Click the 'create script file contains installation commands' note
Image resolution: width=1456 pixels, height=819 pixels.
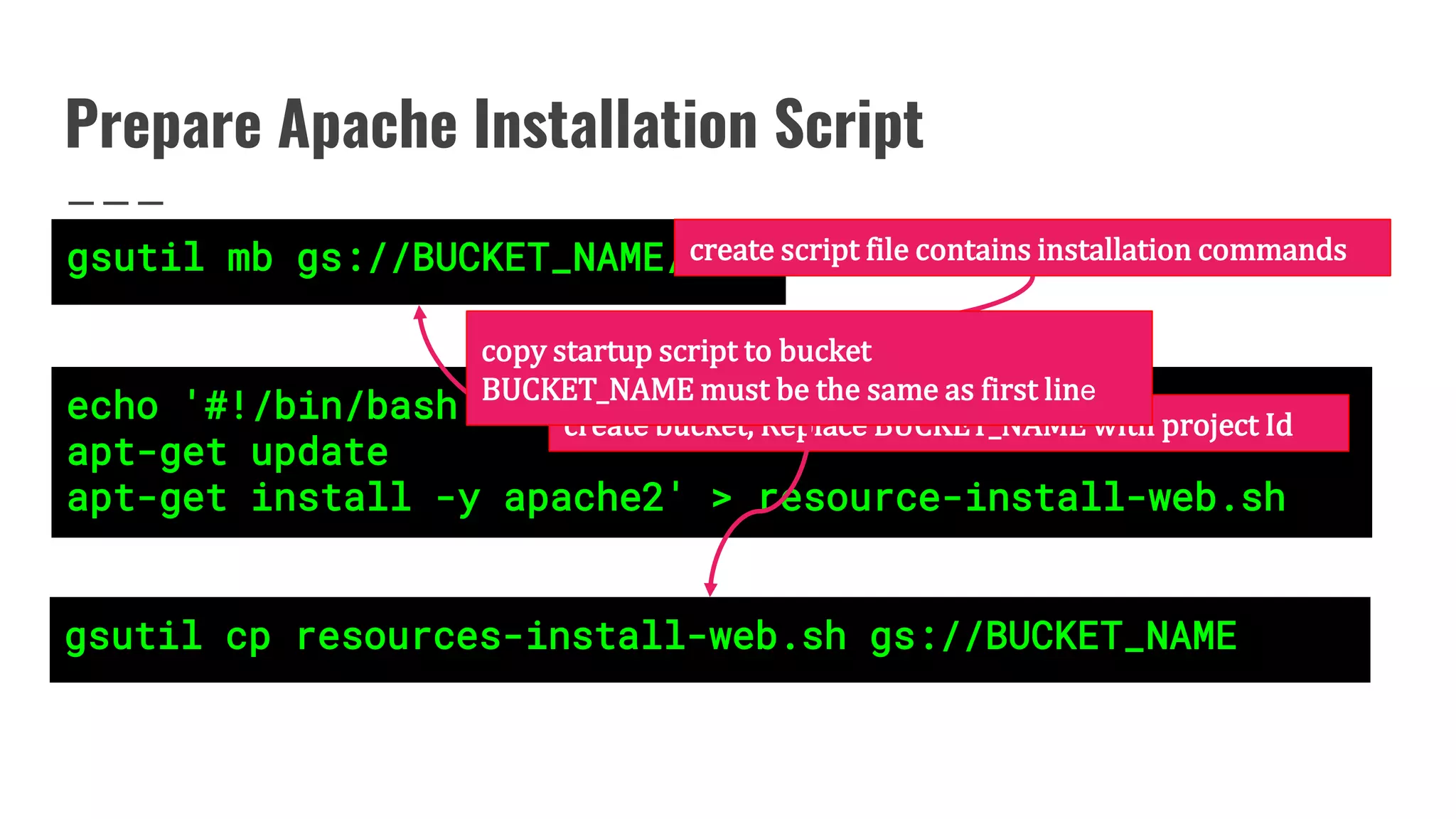(1032, 248)
